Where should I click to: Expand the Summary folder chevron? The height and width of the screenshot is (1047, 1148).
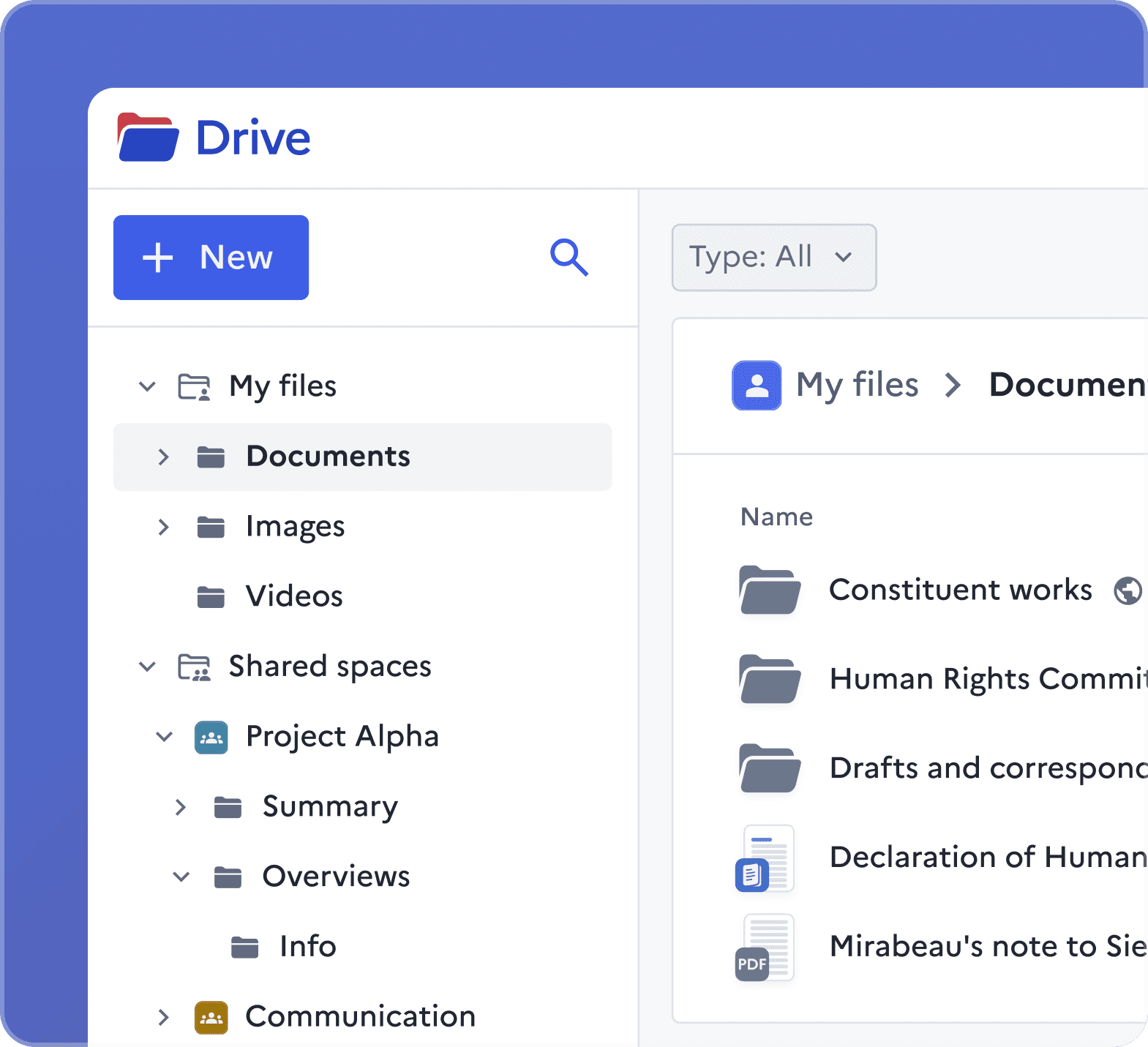point(181,807)
